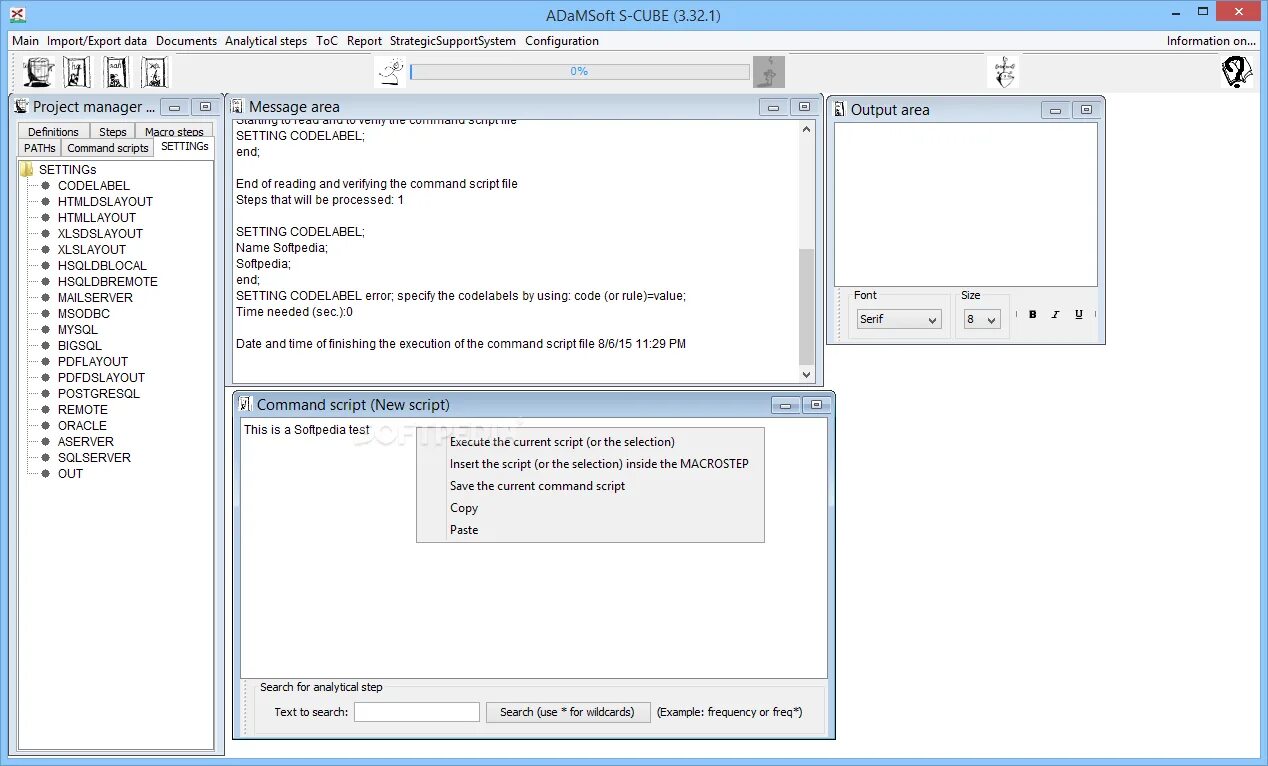Click the Message area scroll up arrow
The height and width of the screenshot is (766, 1268).
pyautogui.click(x=807, y=130)
